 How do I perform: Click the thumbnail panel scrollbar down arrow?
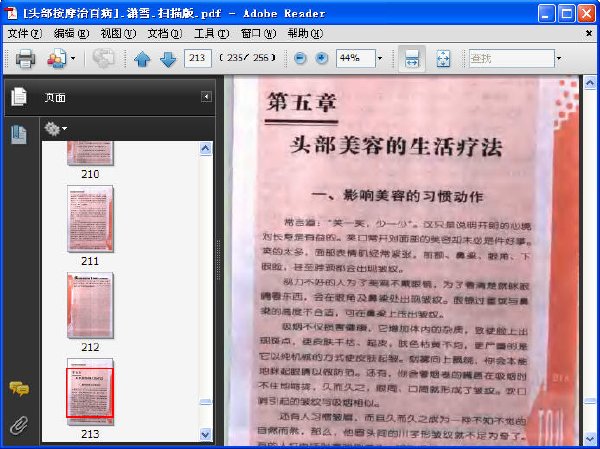click(205, 434)
